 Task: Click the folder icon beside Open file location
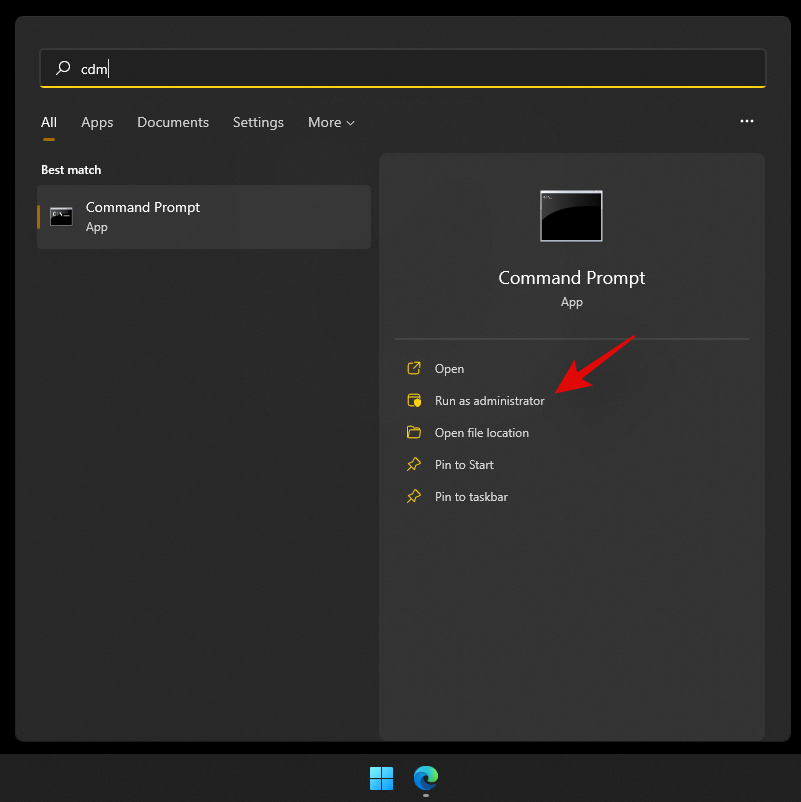pos(414,432)
